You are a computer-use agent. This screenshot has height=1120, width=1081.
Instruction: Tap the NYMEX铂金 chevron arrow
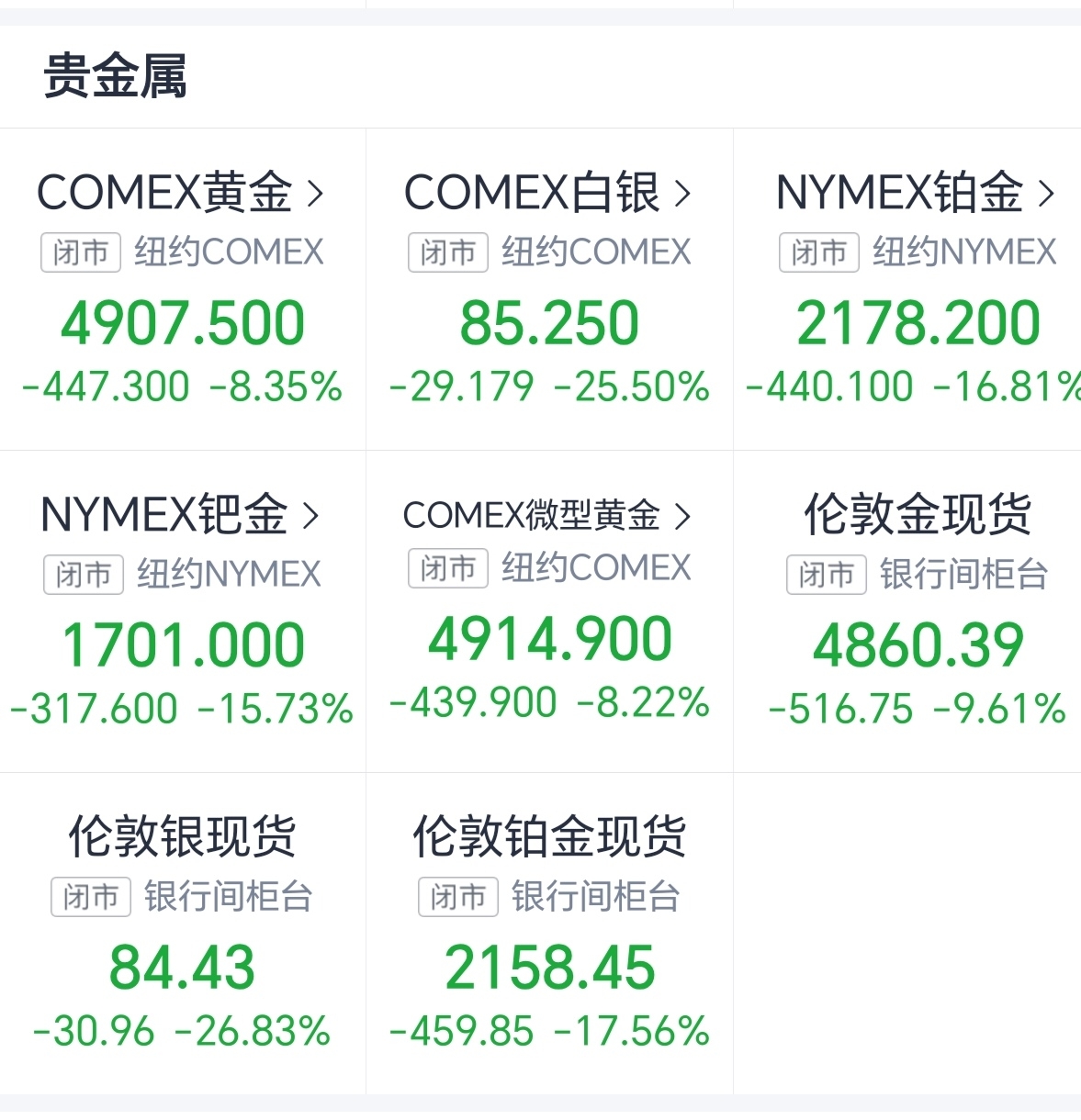[x=1046, y=194]
